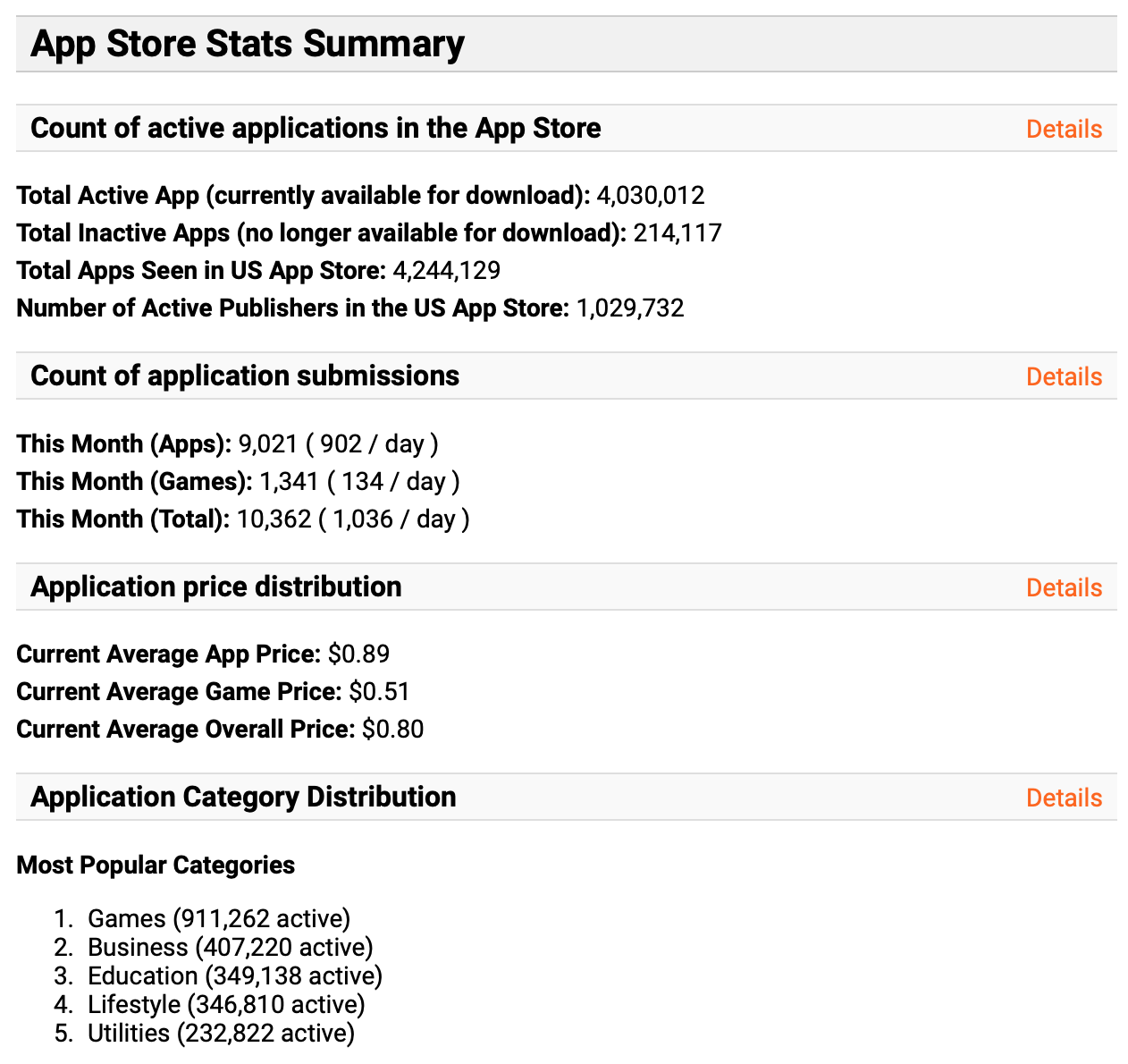The width and height of the screenshot is (1128, 1064).
Task: Click 'Total Apps Seen in US App Store' label
Action: [202, 271]
